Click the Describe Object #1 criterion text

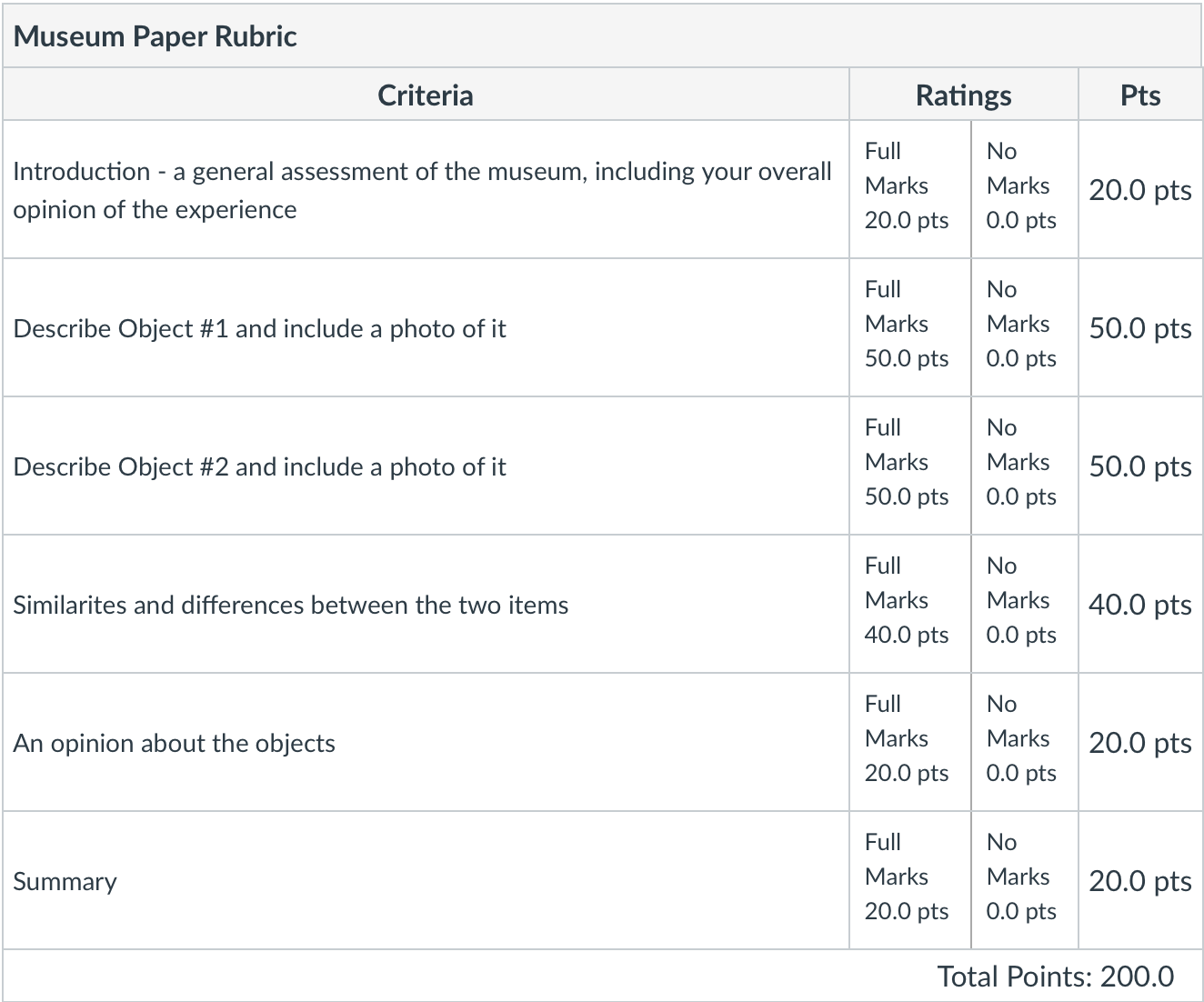[259, 329]
